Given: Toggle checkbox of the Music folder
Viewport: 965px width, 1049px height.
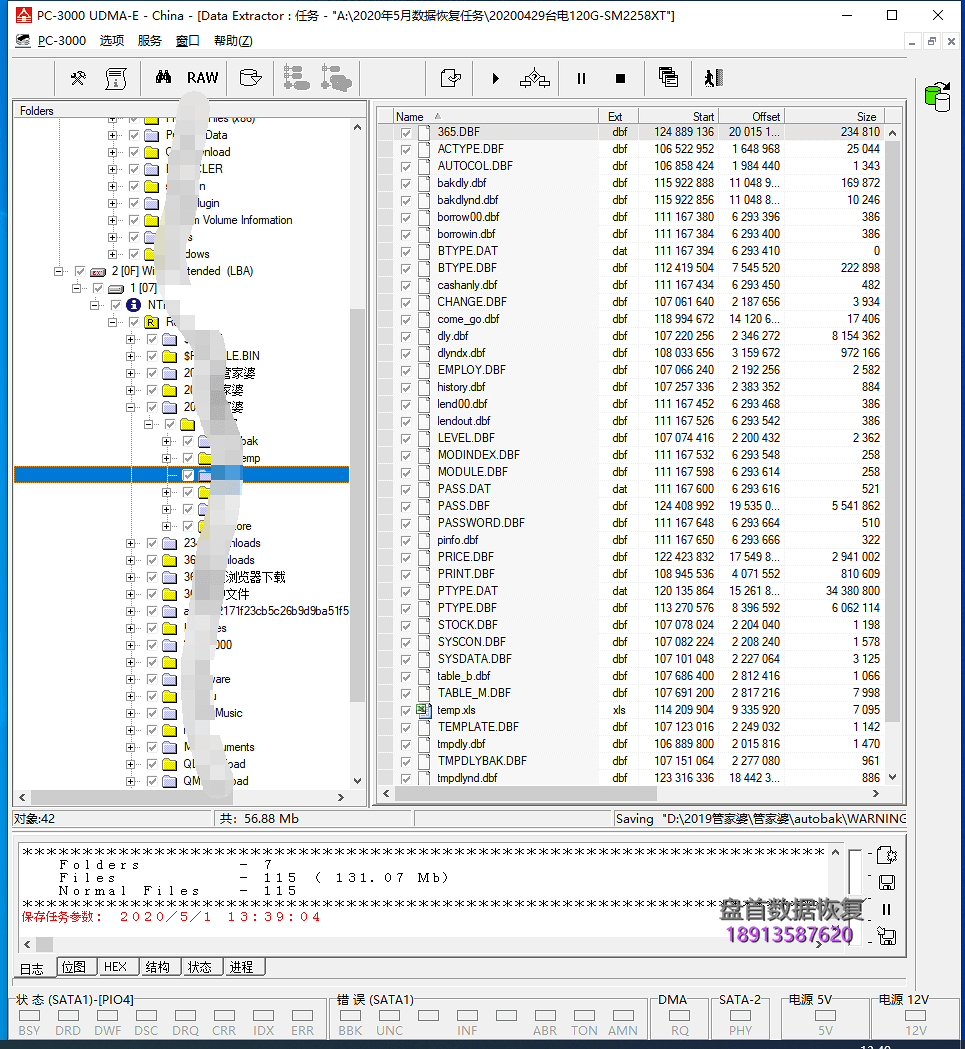Looking at the screenshot, I should (153, 713).
